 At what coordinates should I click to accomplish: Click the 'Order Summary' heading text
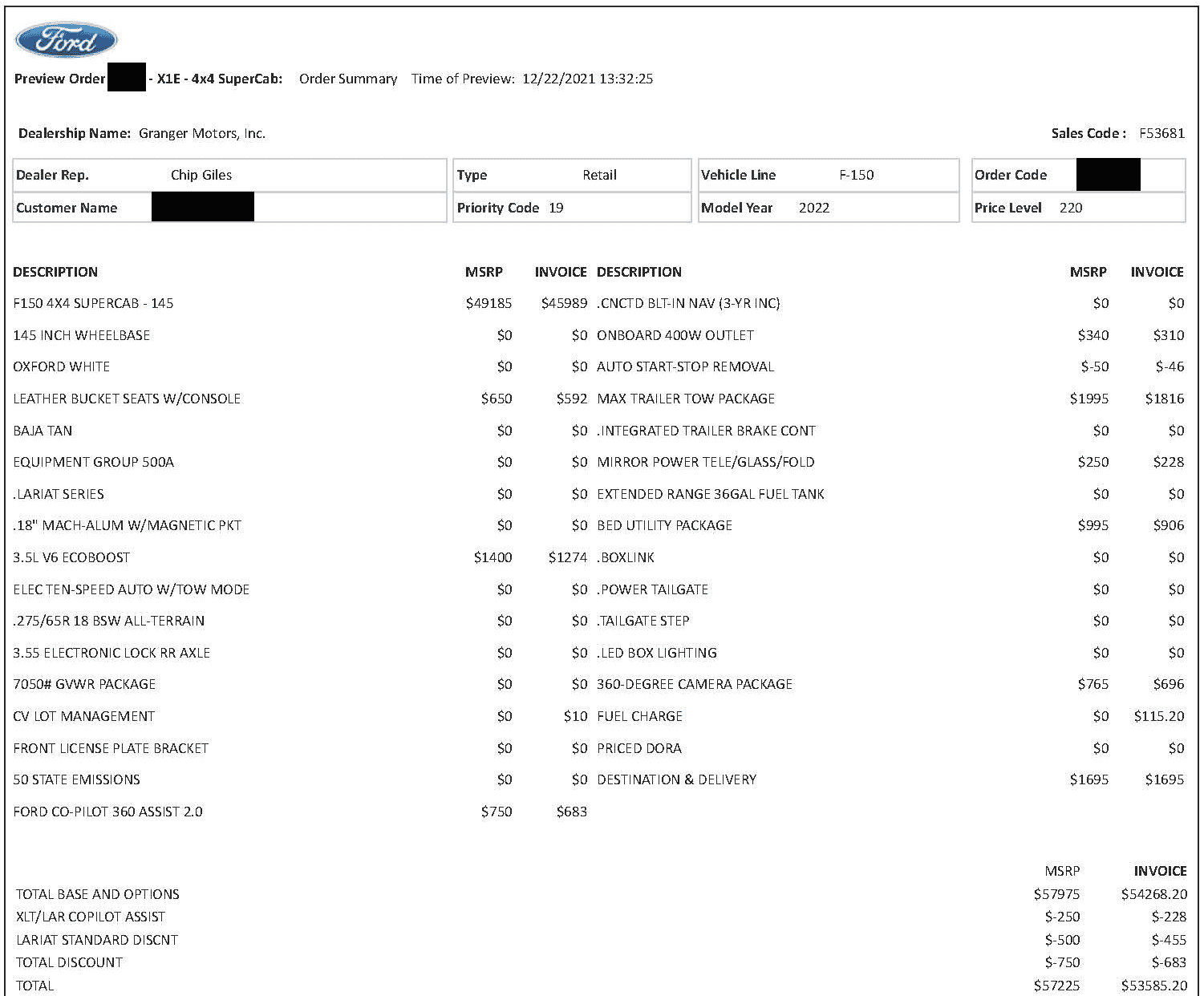348,79
